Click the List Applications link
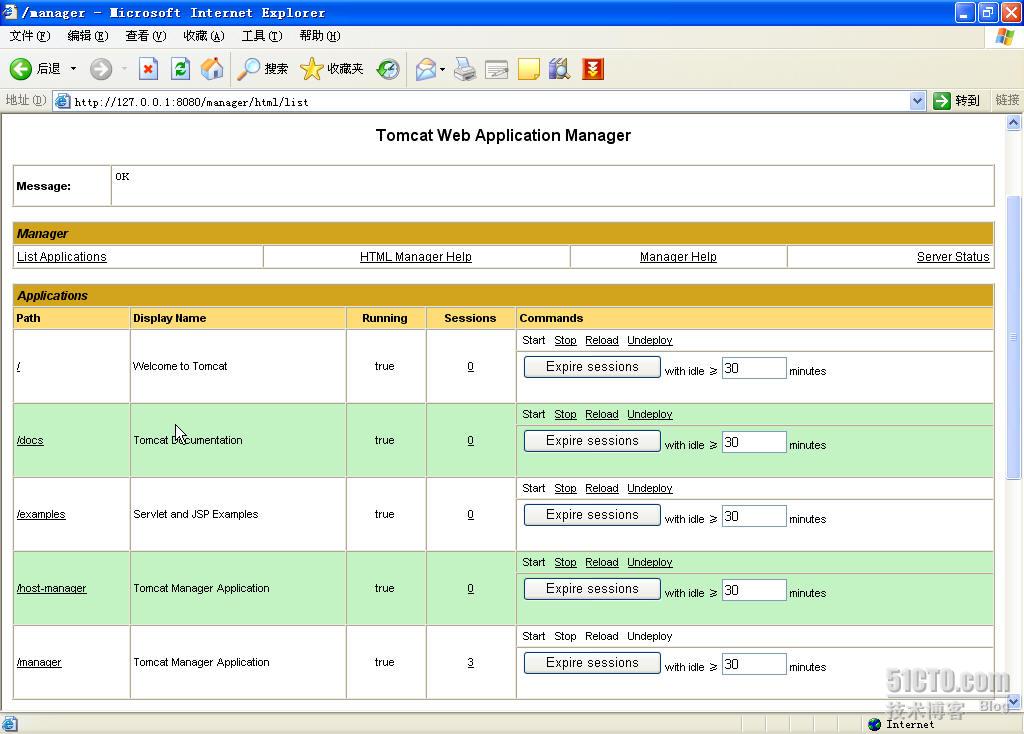This screenshot has width=1024, height=734. [61, 257]
